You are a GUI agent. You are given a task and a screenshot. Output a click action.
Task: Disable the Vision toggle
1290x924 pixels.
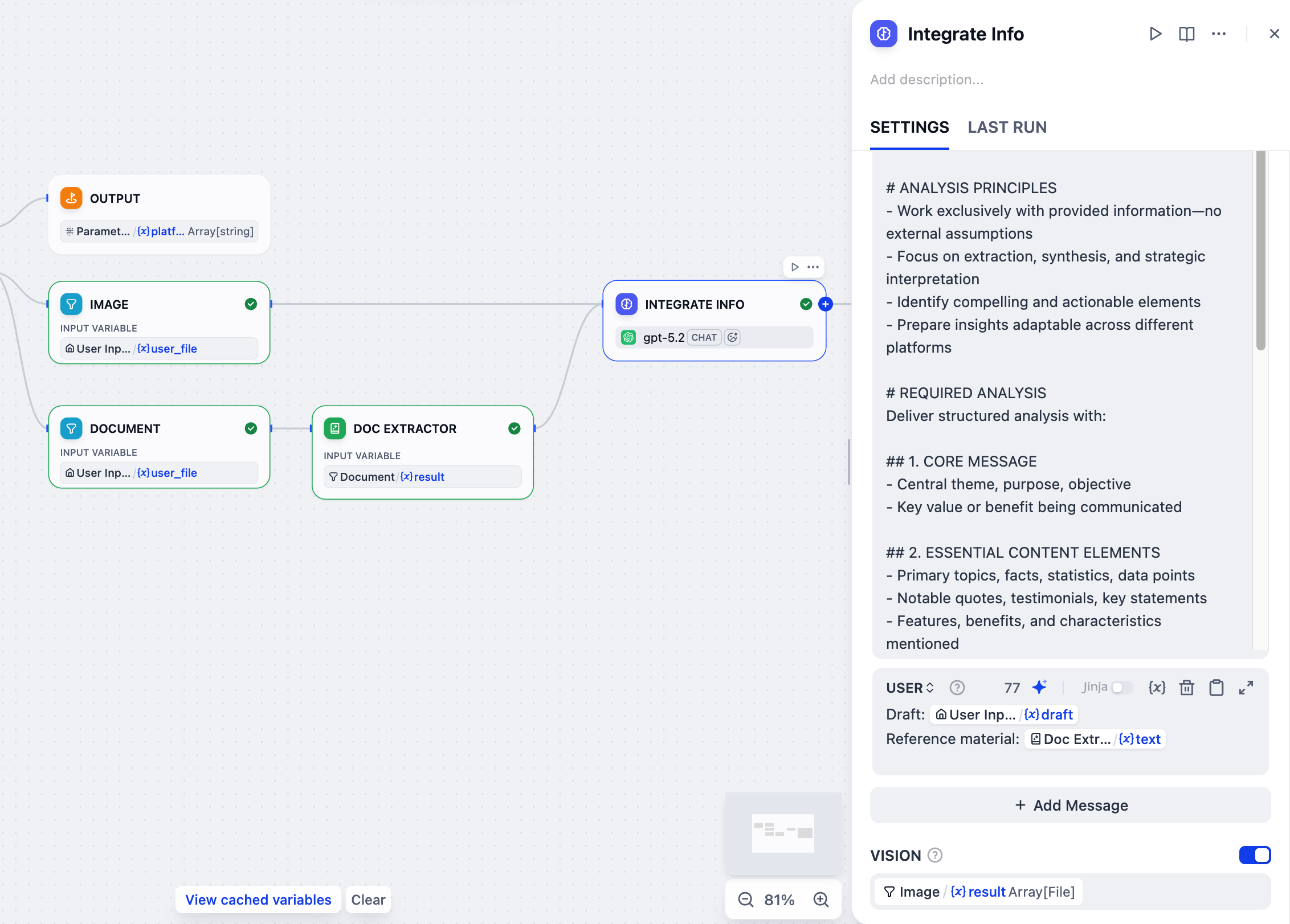(1255, 855)
